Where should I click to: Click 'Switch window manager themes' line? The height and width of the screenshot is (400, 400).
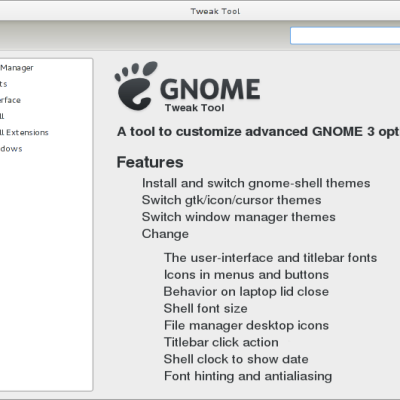pos(239,217)
